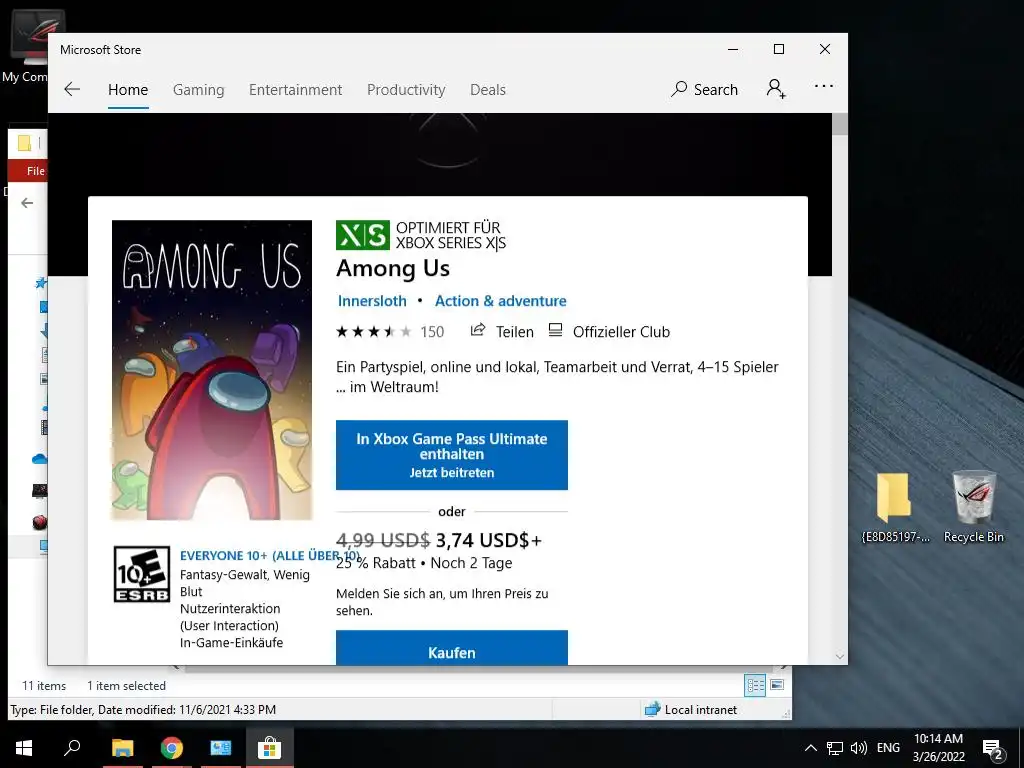Open the sign-in account icon

pyautogui.click(x=776, y=89)
